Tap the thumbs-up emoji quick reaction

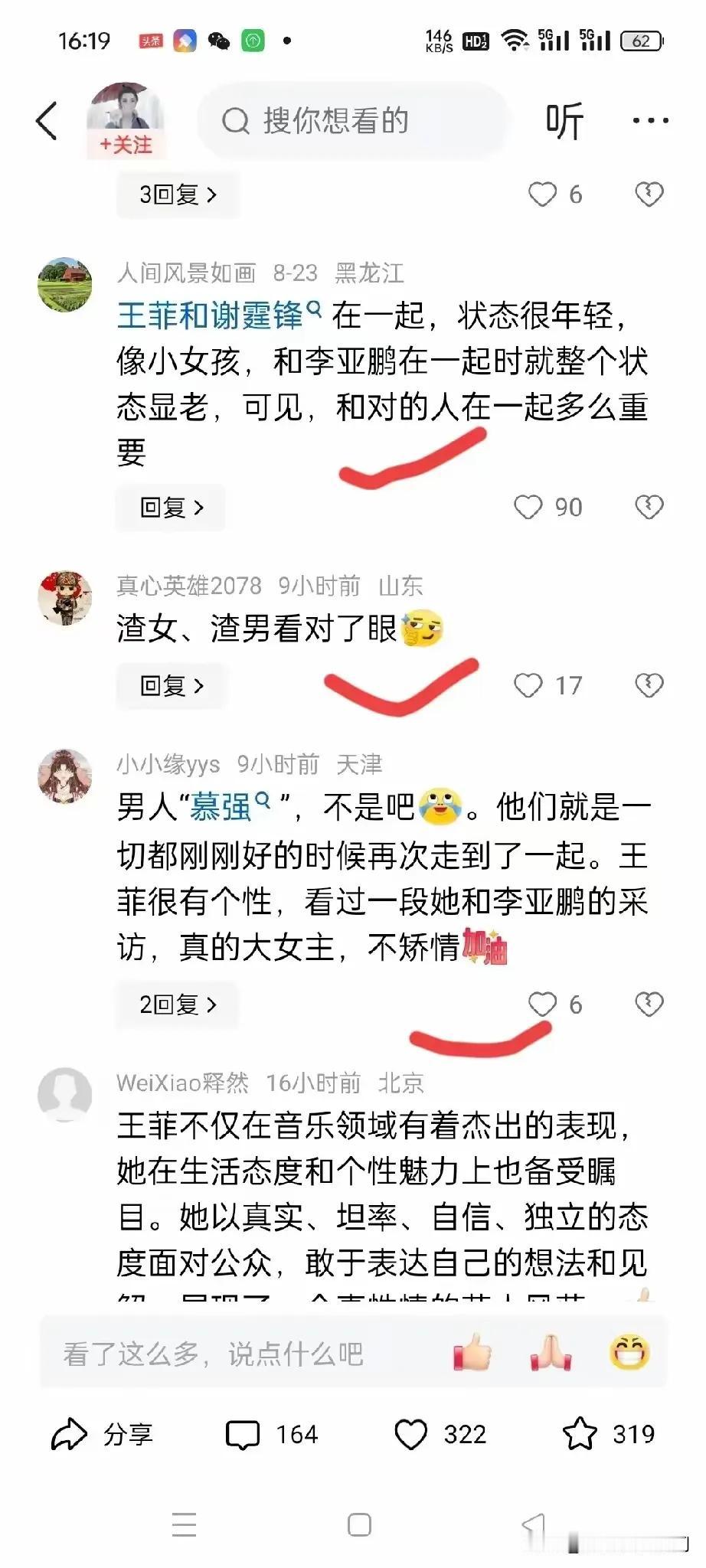click(x=472, y=1353)
